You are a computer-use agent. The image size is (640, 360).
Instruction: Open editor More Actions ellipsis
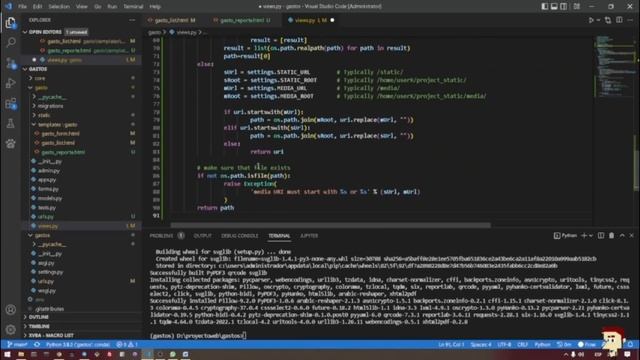coord(631,20)
